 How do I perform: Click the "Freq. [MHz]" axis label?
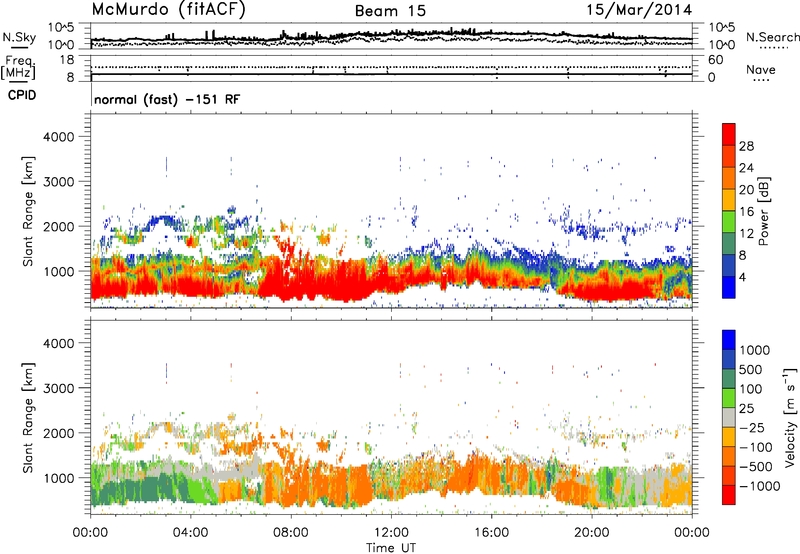(x=19, y=67)
